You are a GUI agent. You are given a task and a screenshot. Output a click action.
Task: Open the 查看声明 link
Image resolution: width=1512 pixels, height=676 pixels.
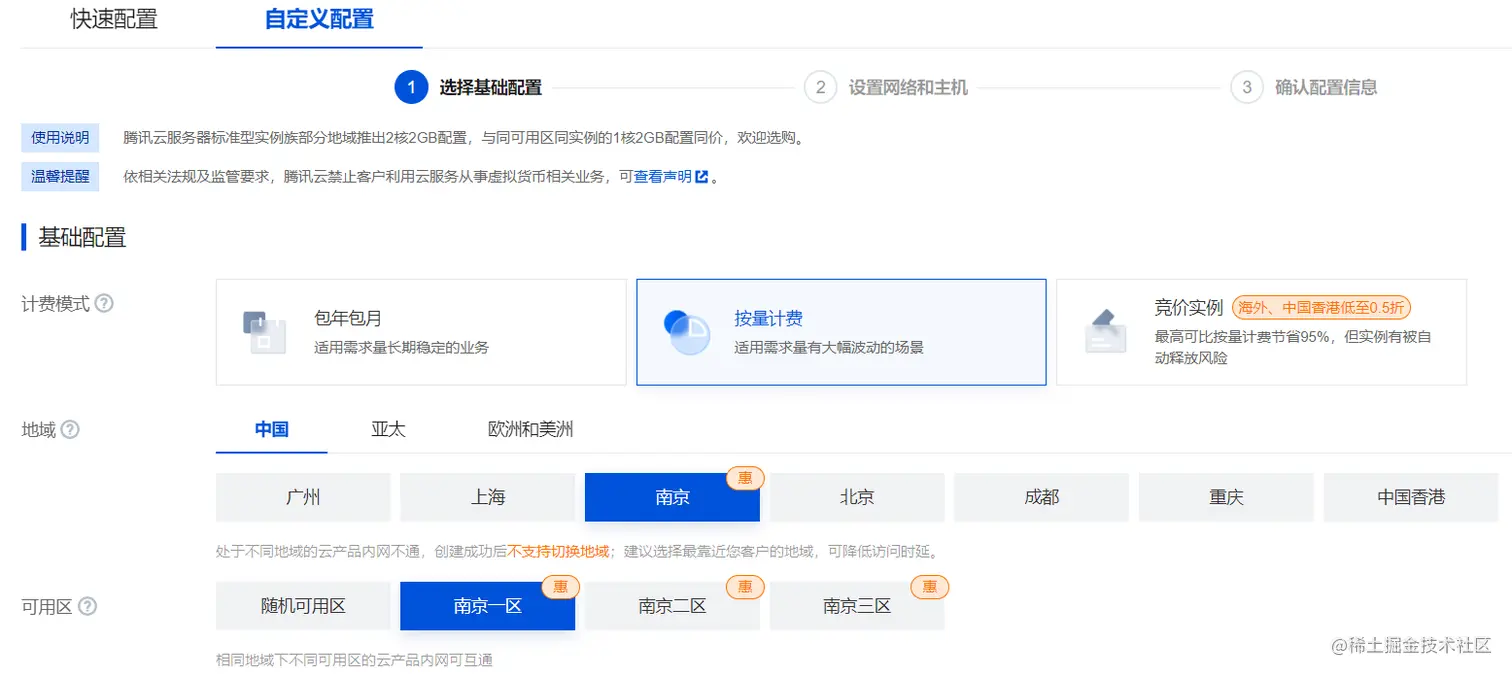662,177
